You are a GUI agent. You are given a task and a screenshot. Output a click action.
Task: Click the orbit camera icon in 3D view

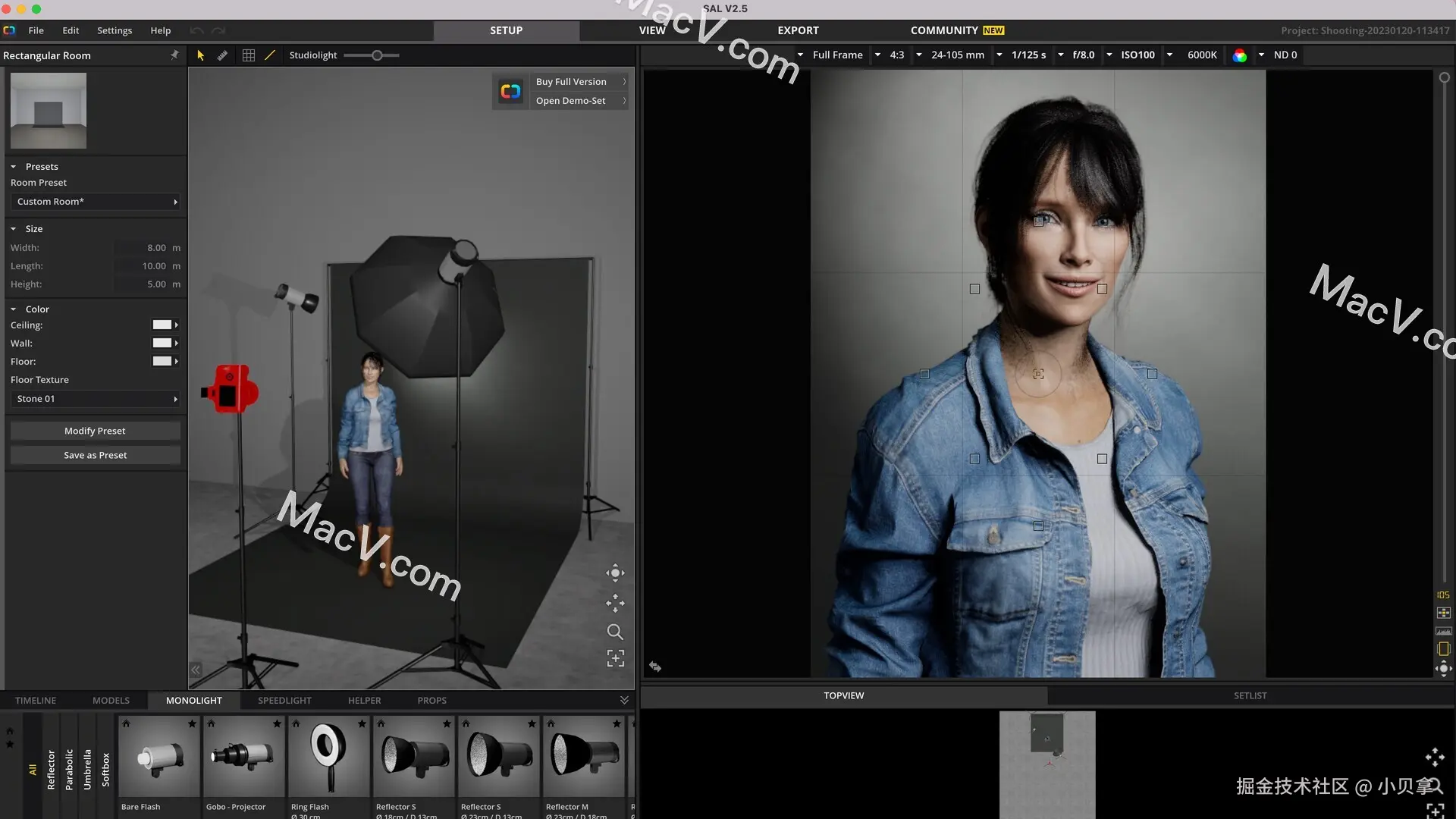click(615, 573)
